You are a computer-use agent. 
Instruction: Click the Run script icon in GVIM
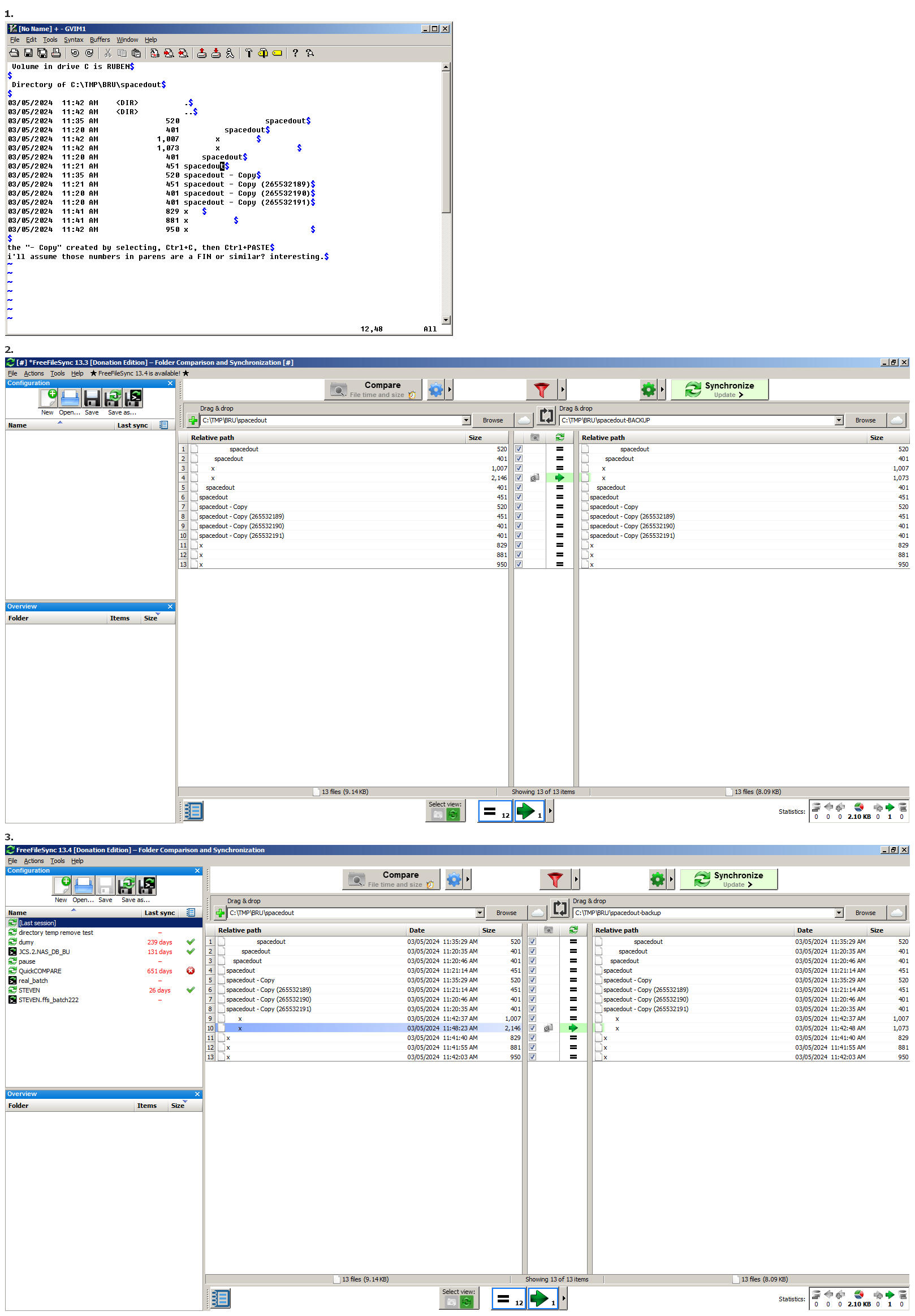(x=230, y=53)
